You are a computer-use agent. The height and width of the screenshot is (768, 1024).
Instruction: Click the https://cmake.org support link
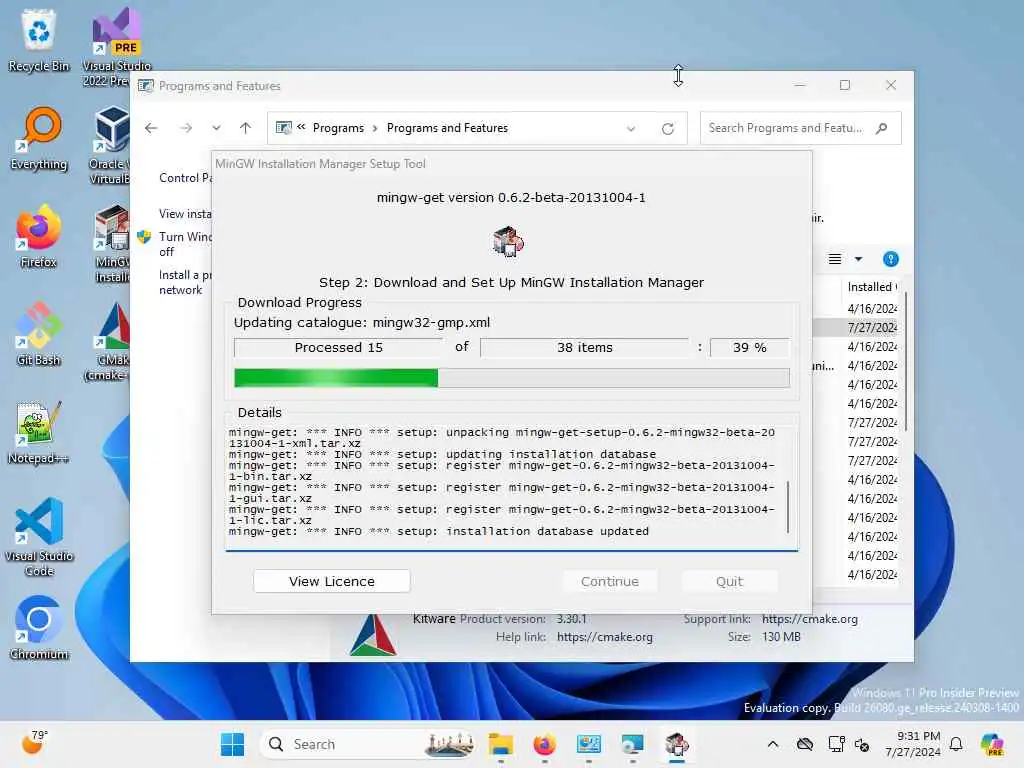coord(810,618)
